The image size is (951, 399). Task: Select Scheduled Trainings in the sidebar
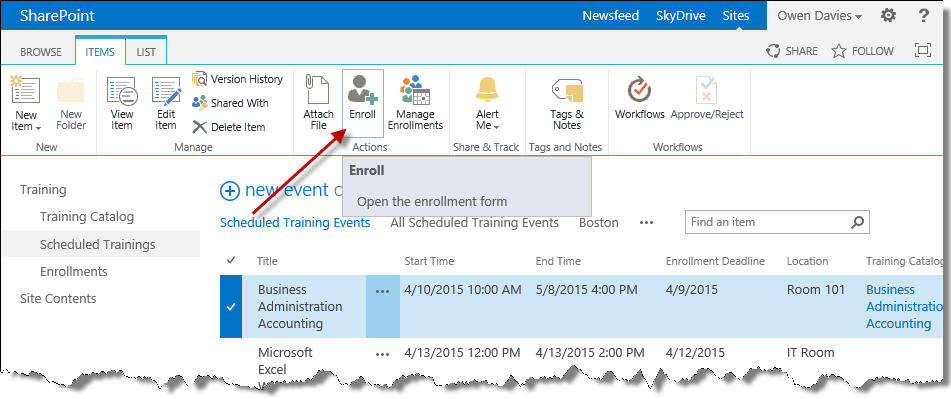[98, 244]
